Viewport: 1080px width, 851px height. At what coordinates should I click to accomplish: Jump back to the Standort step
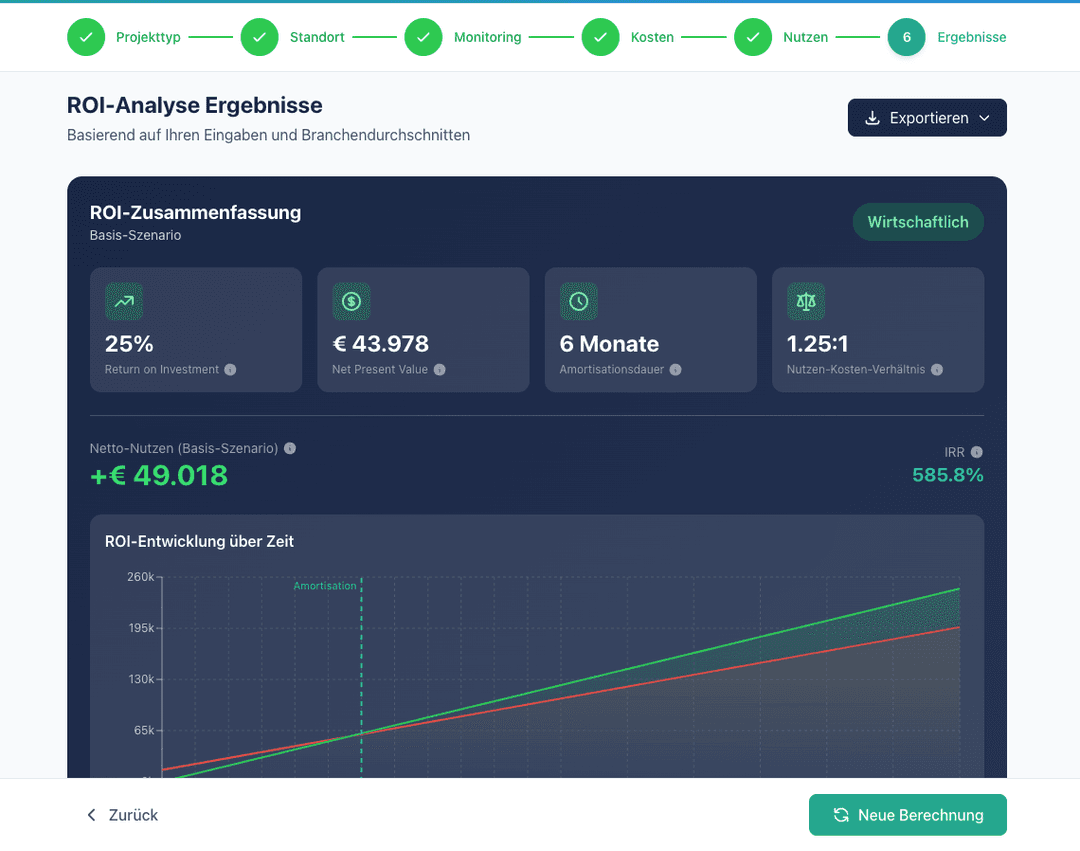pyautogui.click(x=259, y=37)
